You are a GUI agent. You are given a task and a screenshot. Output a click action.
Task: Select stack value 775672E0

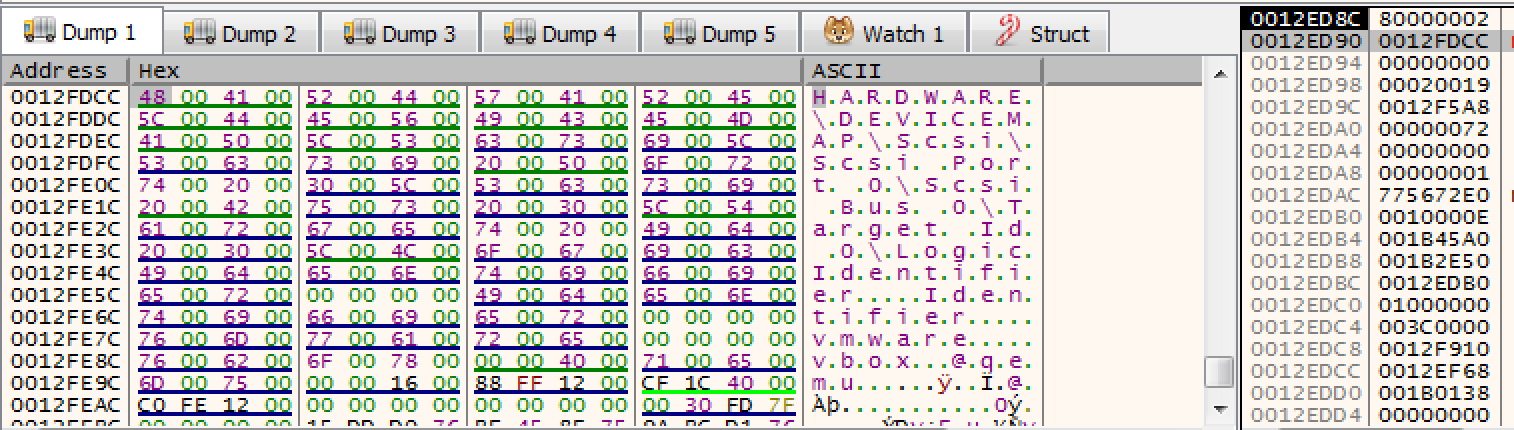point(1419,195)
